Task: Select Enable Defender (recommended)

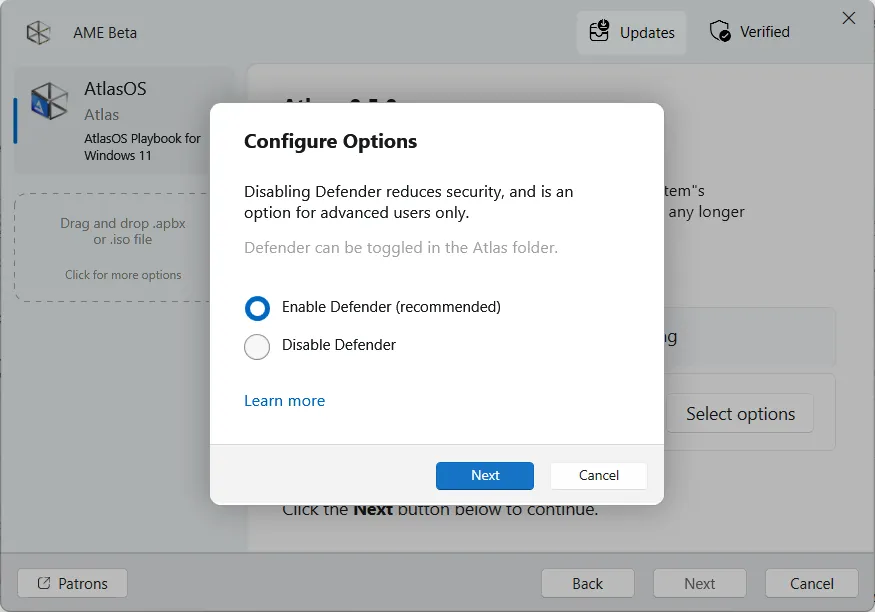Action: click(258, 308)
